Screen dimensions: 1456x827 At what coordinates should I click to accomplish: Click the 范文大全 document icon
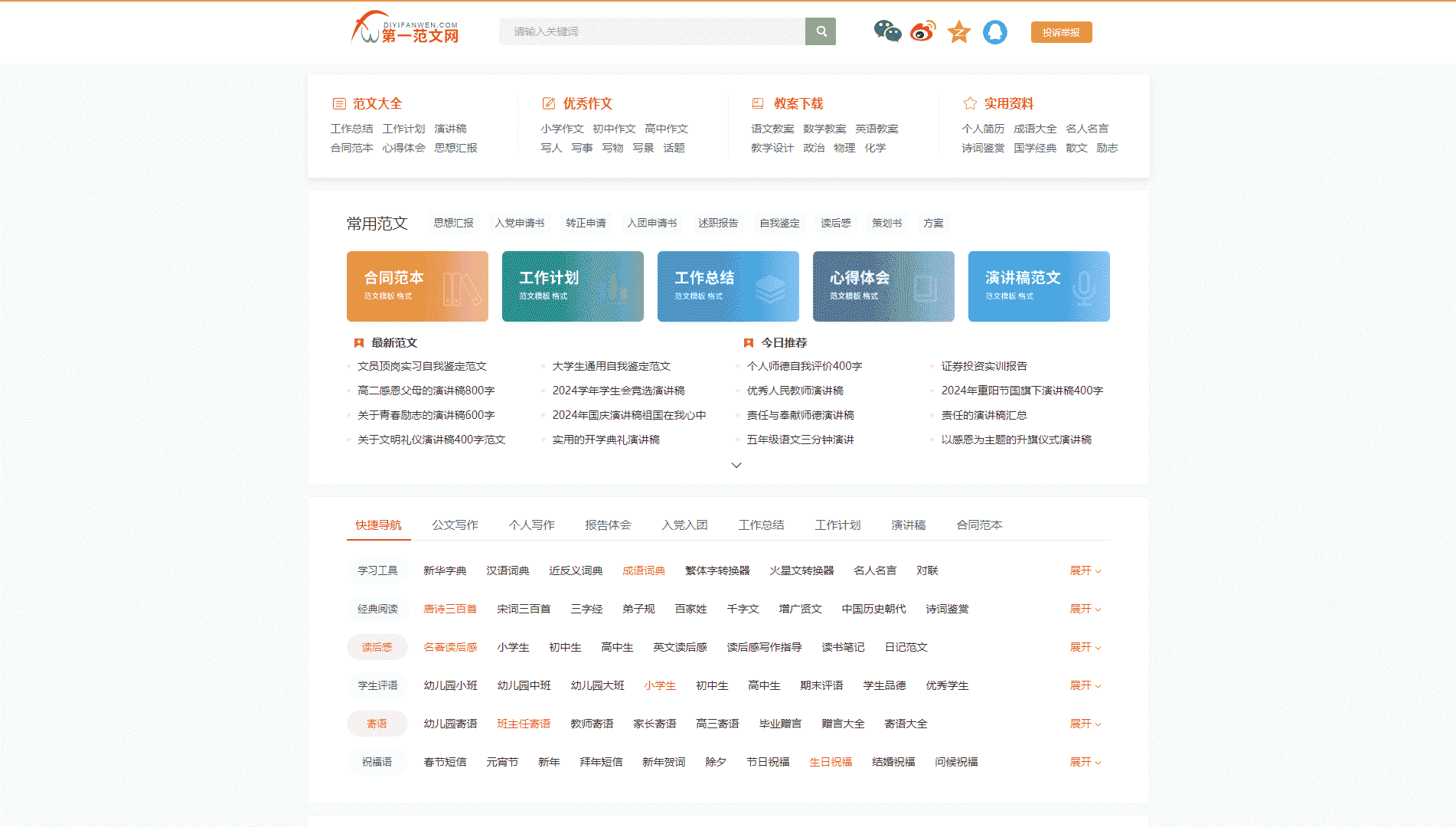pos(339,103)
